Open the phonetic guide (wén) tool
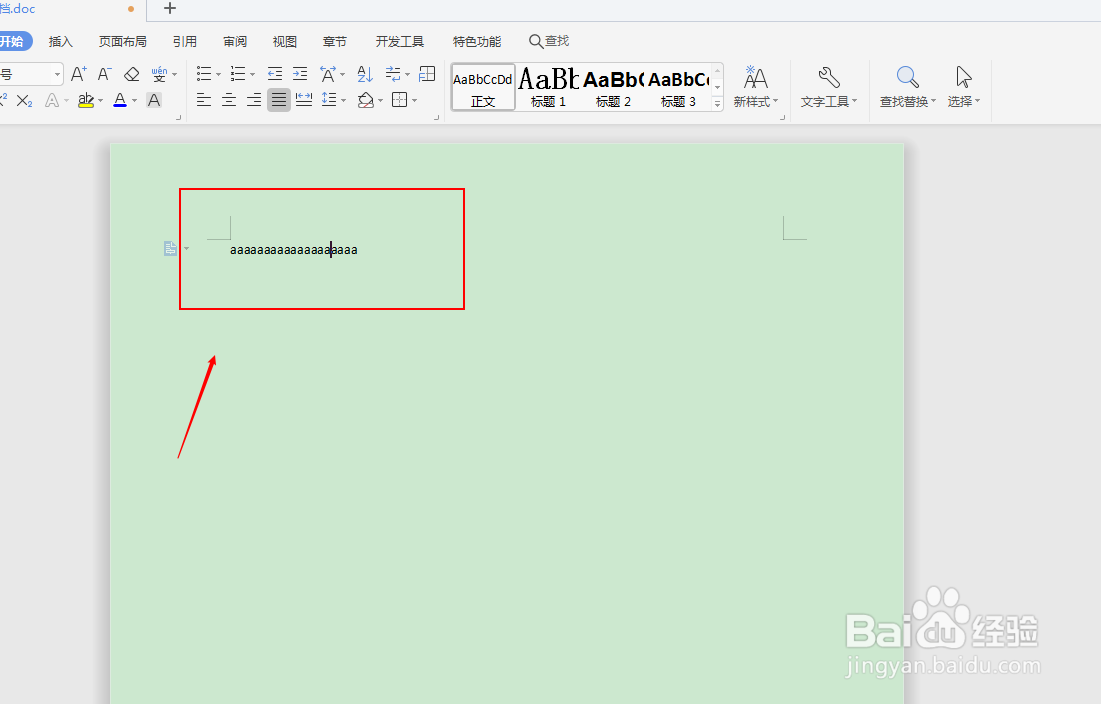The width and height of the screenshot is (1101, 704). click(159, 74)
